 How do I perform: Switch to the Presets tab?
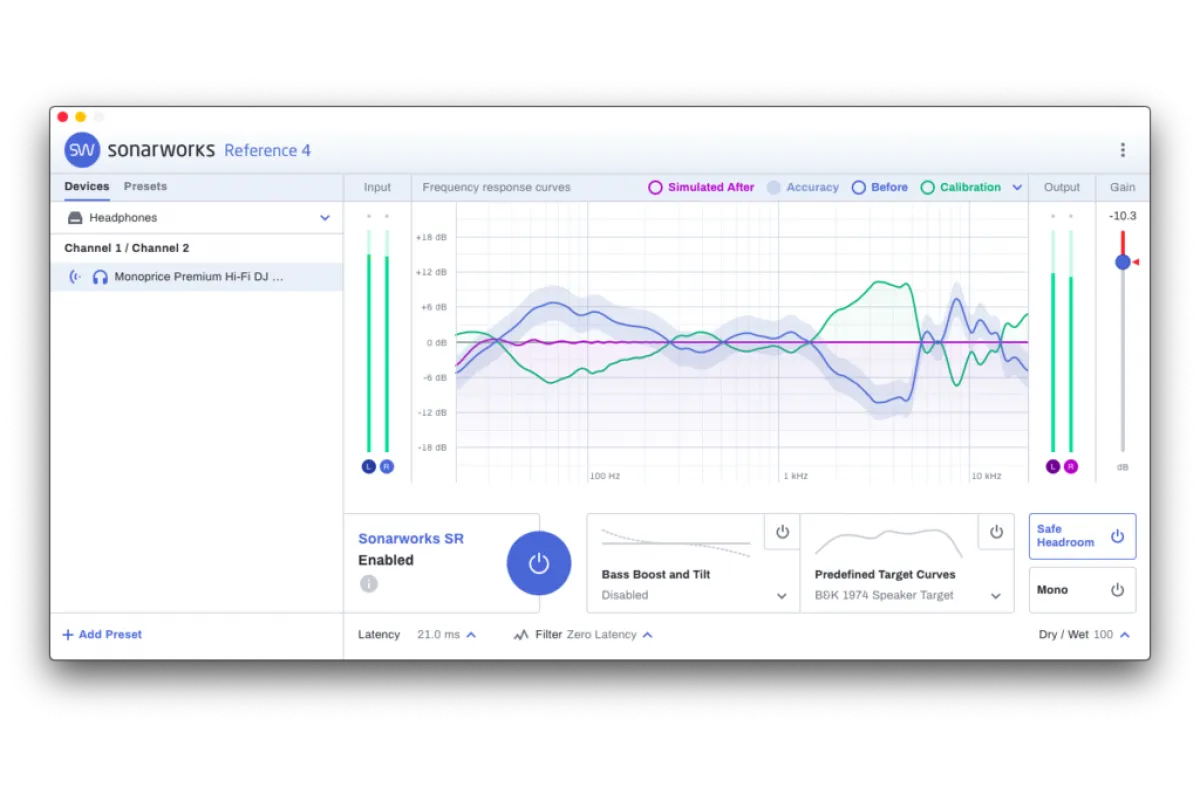point(145,186)
